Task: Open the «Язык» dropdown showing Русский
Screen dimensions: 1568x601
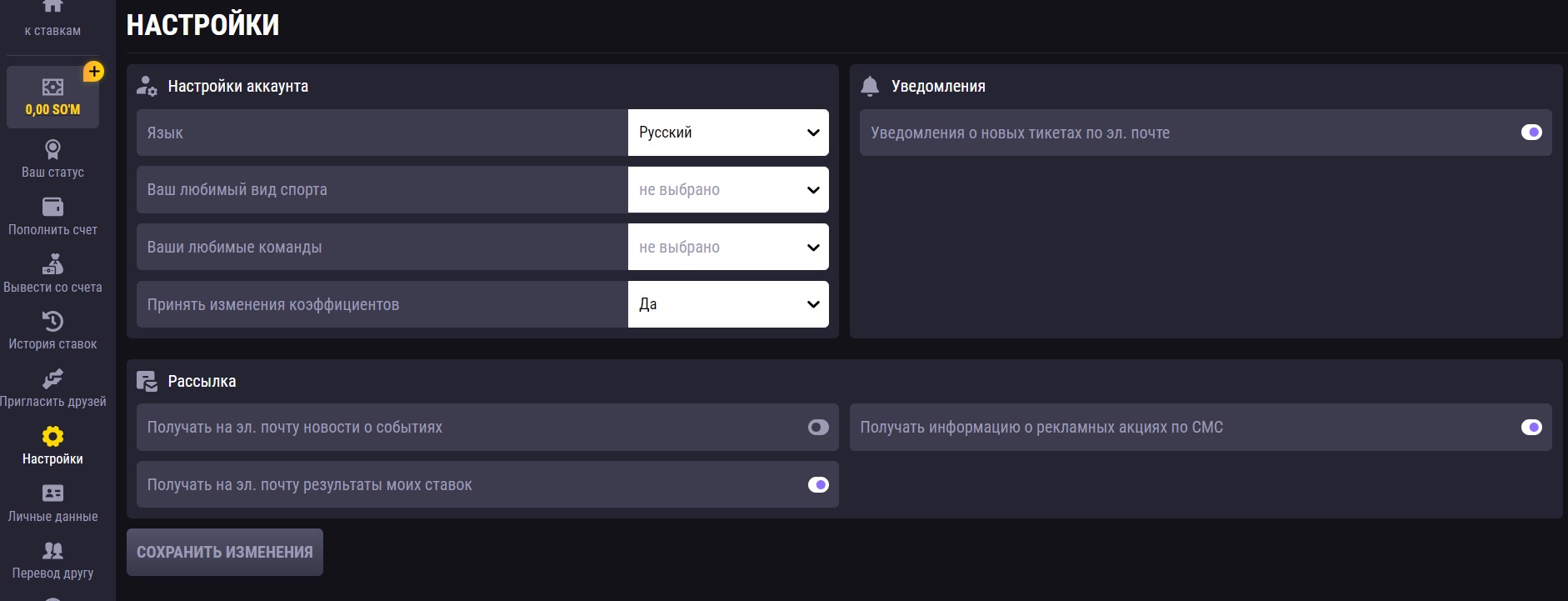Action: tap(728, 133)
